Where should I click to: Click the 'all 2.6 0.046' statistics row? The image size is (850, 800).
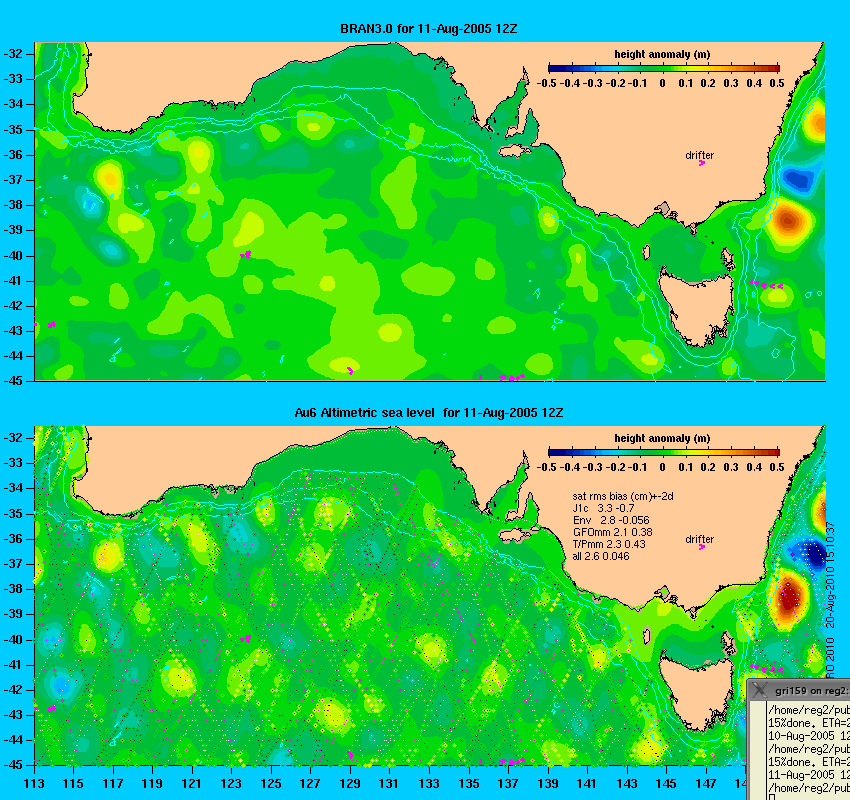601,556
